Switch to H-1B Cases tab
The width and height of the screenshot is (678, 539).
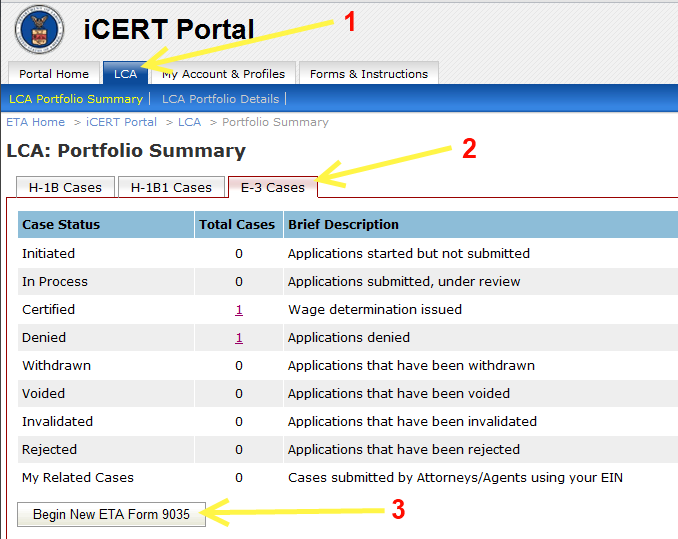point(65,187)
